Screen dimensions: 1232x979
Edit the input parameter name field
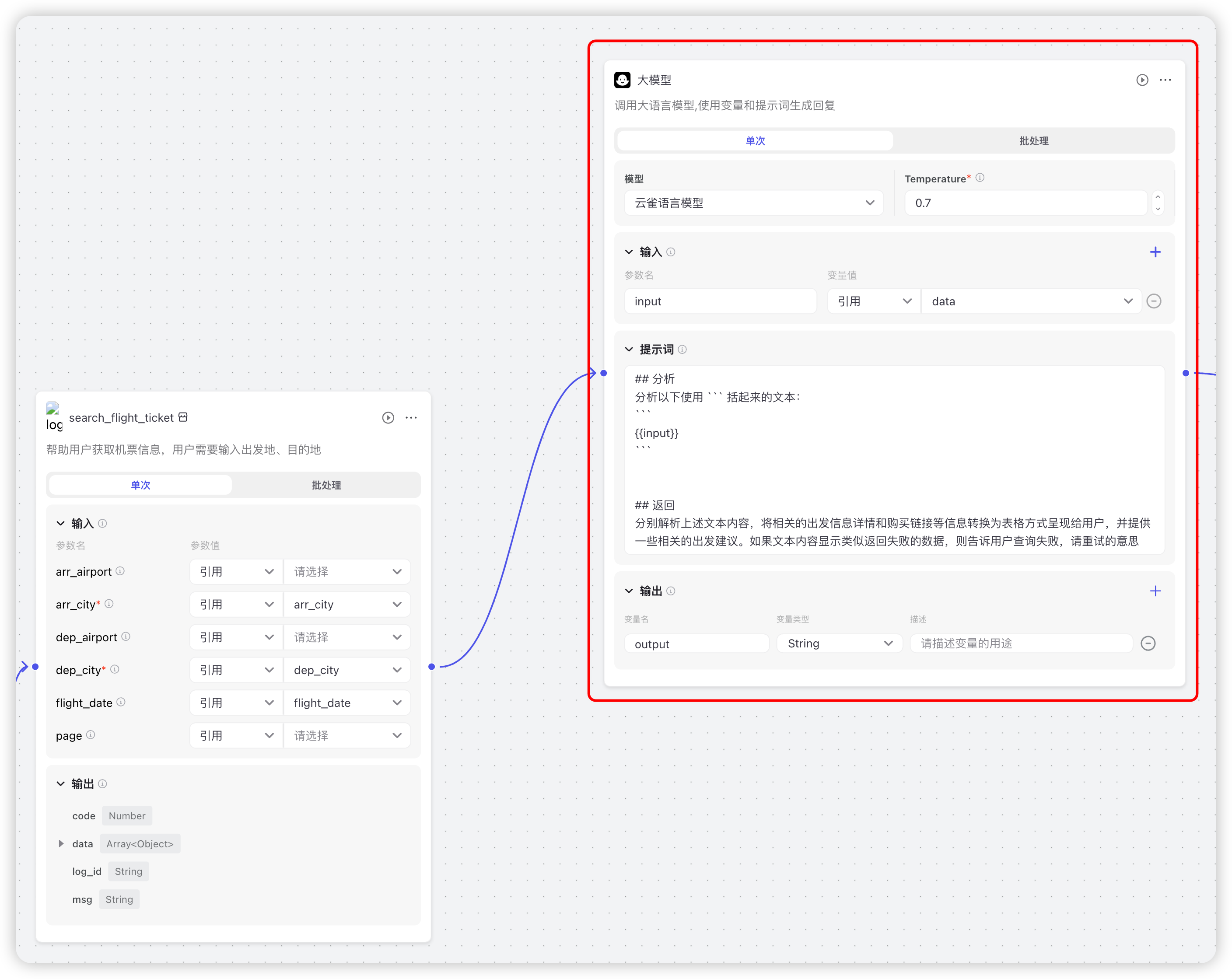[720, 301]
